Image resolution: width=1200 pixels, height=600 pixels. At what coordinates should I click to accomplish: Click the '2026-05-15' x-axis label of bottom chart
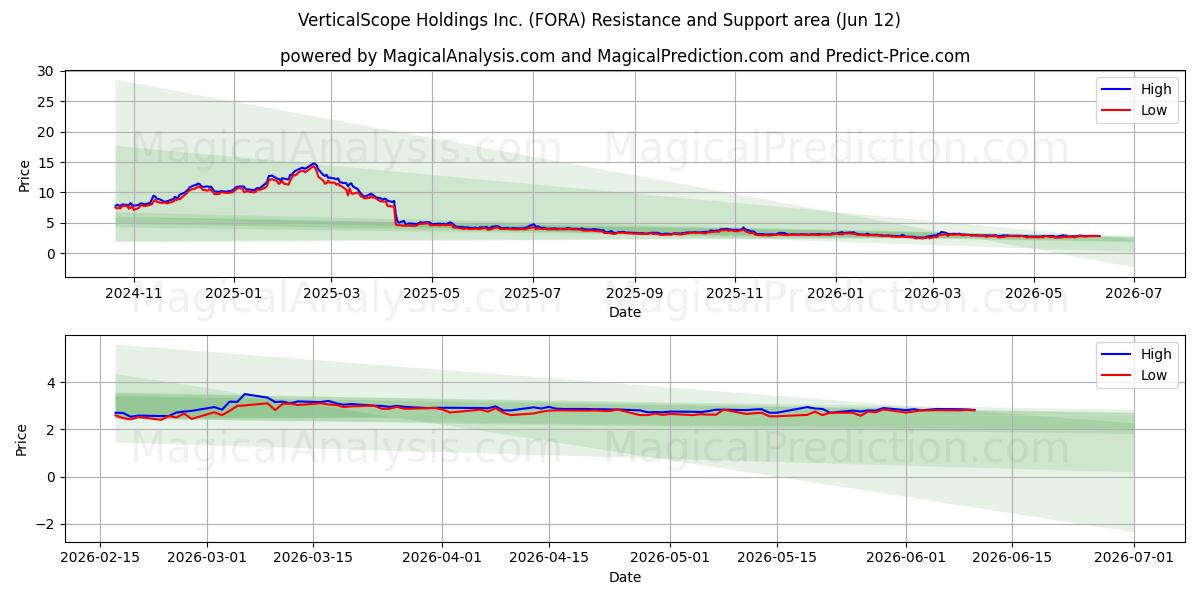coord(777,557)
